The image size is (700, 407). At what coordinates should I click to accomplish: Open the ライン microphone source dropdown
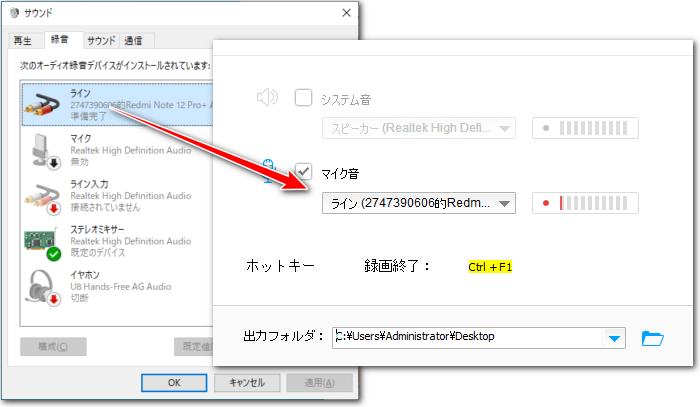coord(505,203)
